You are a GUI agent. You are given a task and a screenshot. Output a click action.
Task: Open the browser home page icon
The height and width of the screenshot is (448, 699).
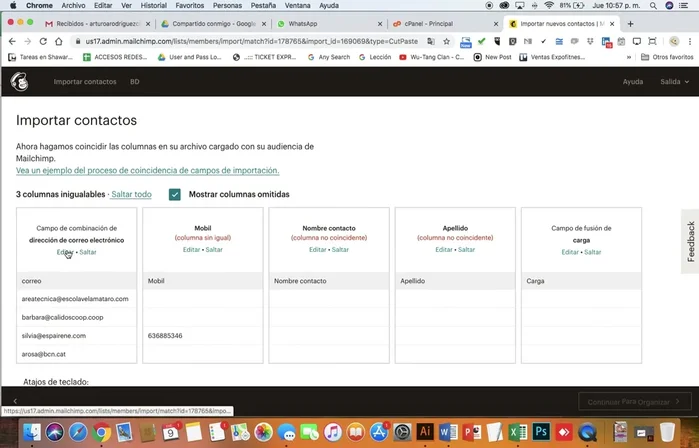pos(58,41)
